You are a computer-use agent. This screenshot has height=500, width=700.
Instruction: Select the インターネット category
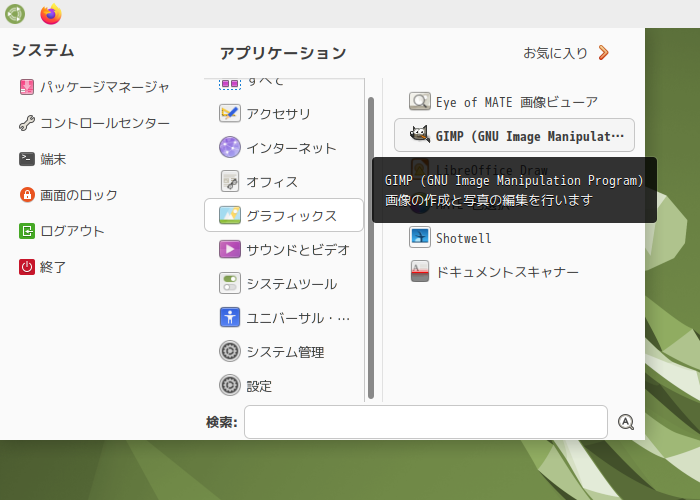click(x=284, y=147)
